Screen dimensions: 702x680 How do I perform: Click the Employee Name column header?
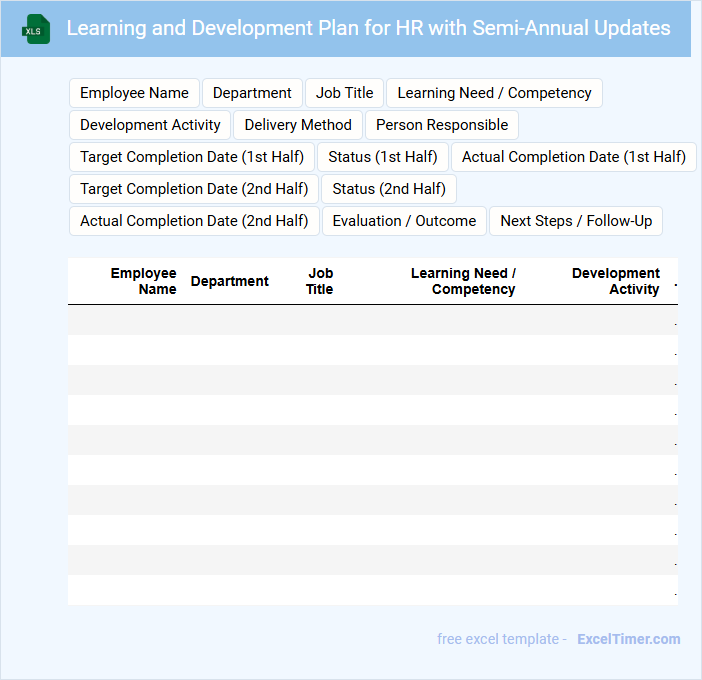click(x=143, y=281)
